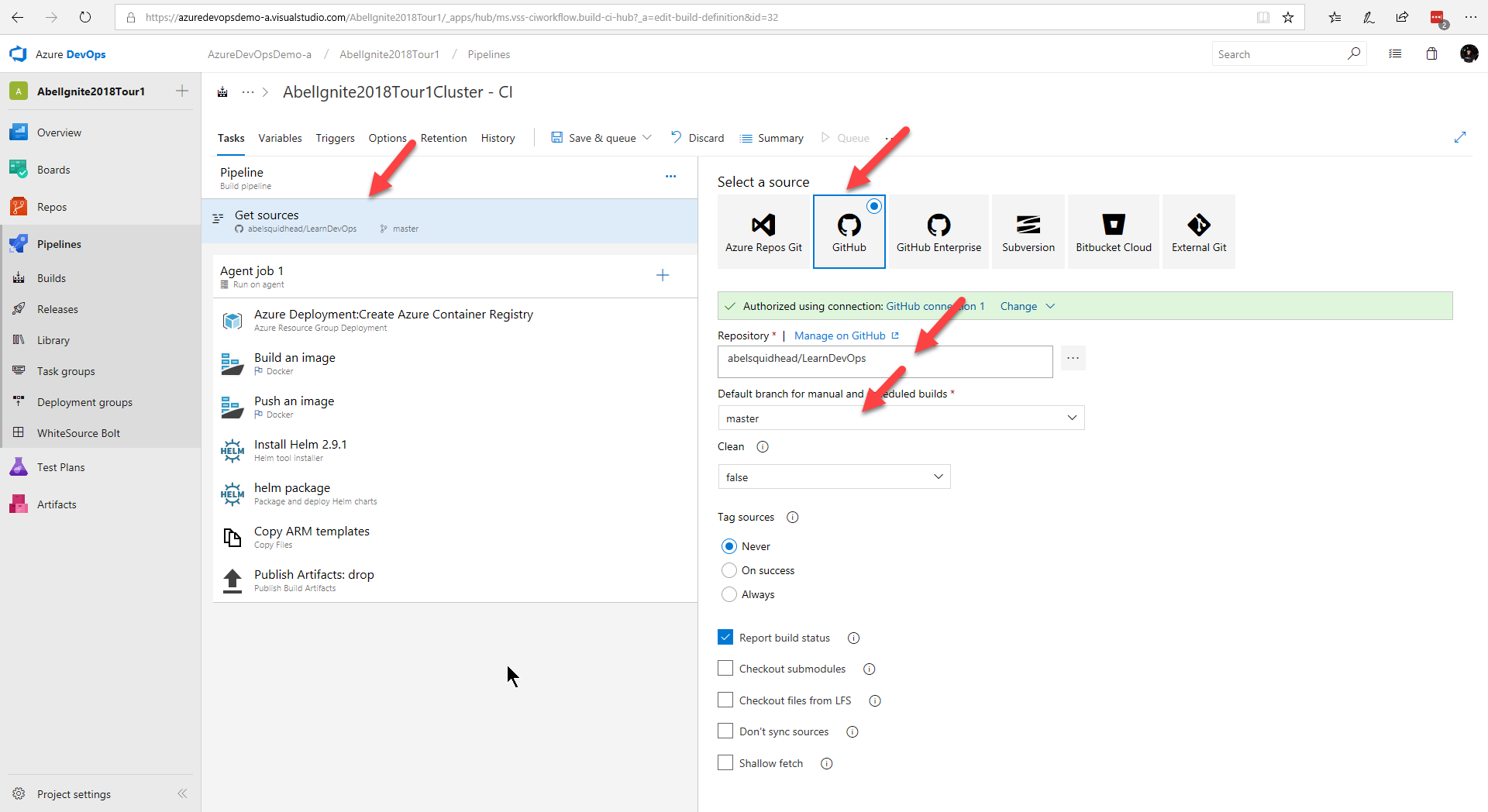Select the Always tag sources option

click(729, 594)
